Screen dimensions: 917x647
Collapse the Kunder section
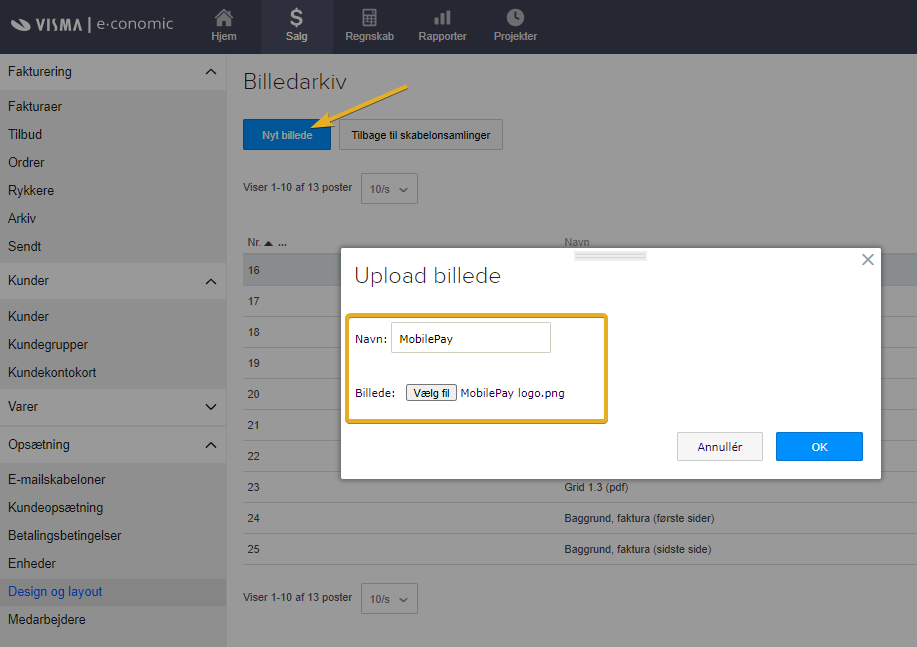(210, 281)
